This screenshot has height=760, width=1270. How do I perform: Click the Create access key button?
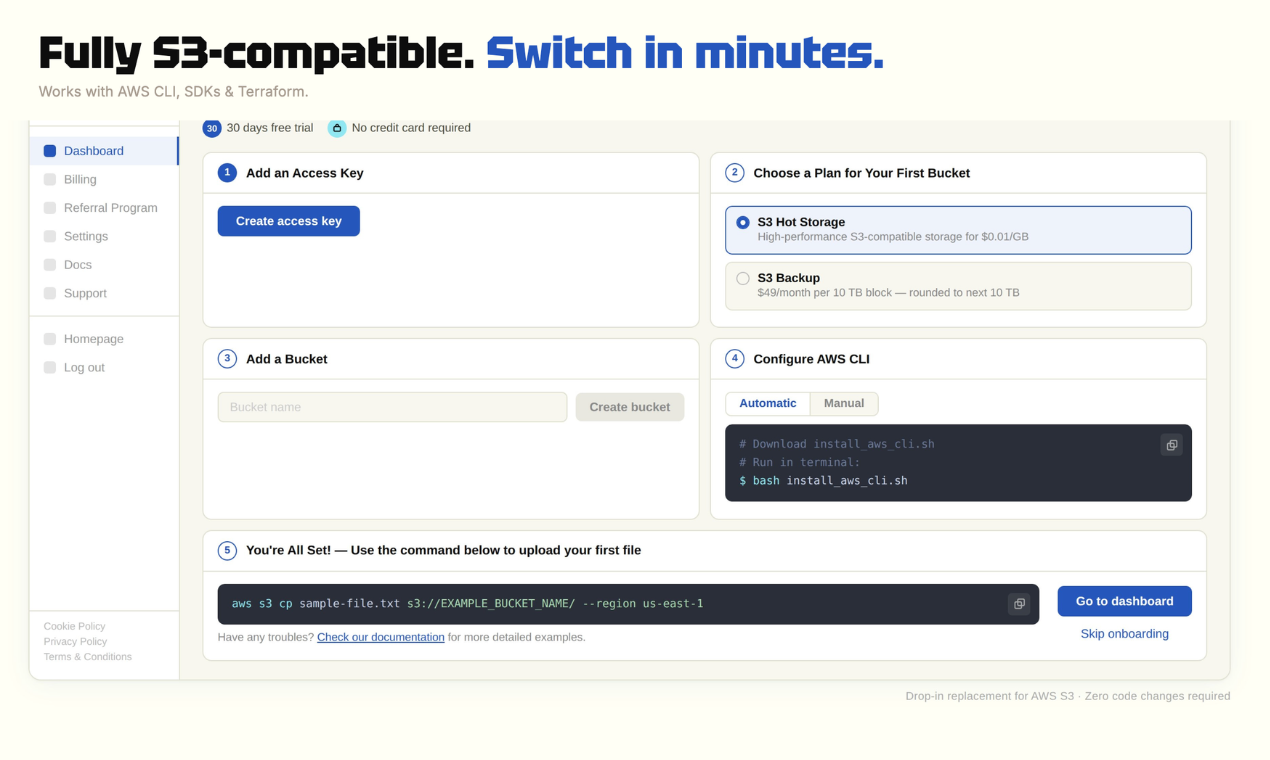pyautogui.click(x=289, y=221)
